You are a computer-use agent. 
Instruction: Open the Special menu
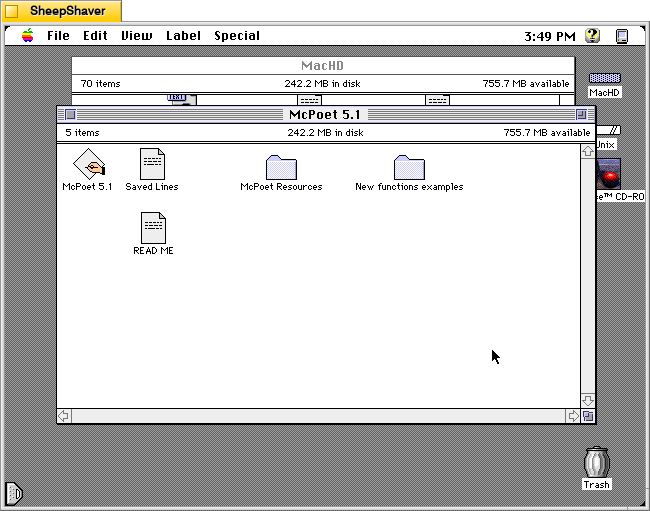point(237,36)
